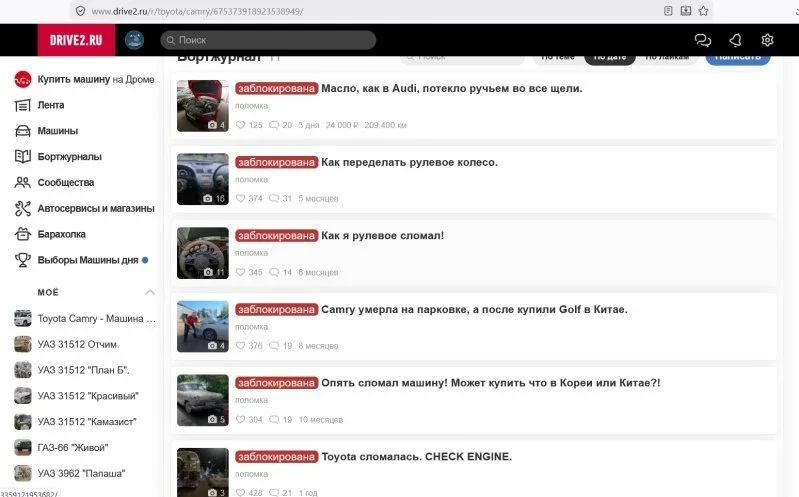Open thumbnail of the Audi oil post
This screenshot has width=799, height=497.
(x=203, y=106)
